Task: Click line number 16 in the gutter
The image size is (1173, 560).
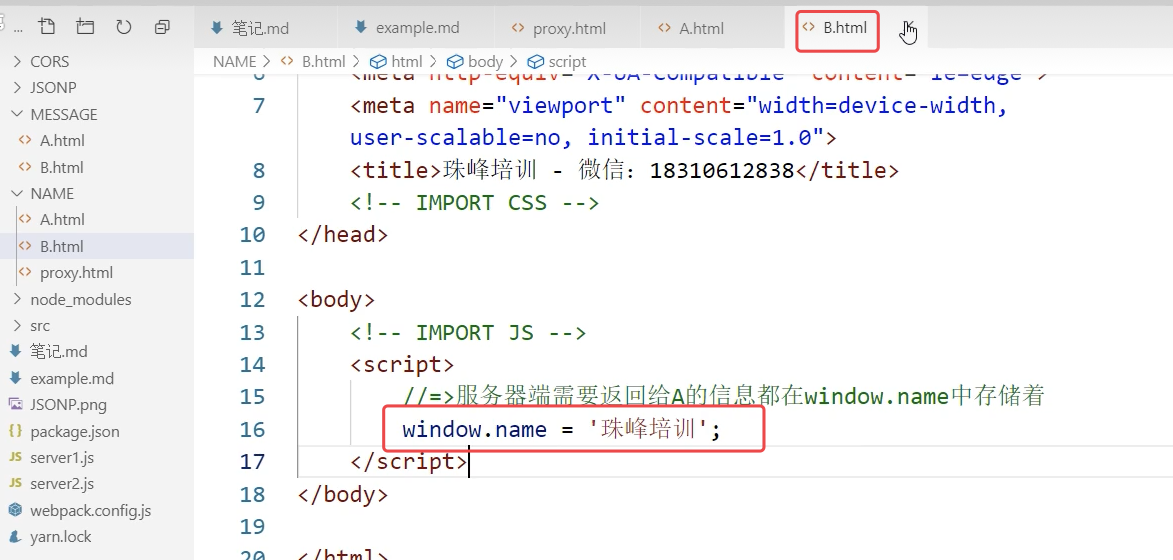Action: pyautogui.click(x=252, y=429)
